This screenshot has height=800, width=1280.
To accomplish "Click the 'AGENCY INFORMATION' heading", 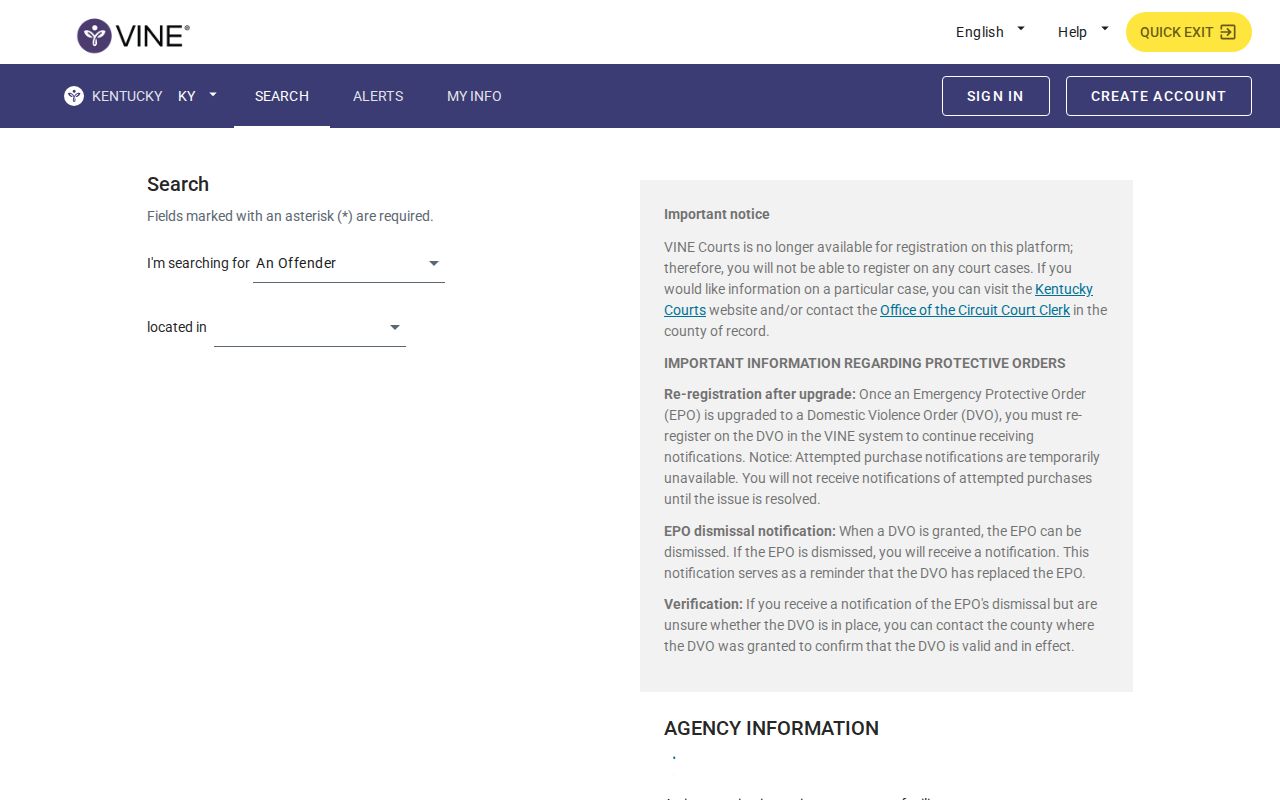I will [x=771, y=728].
